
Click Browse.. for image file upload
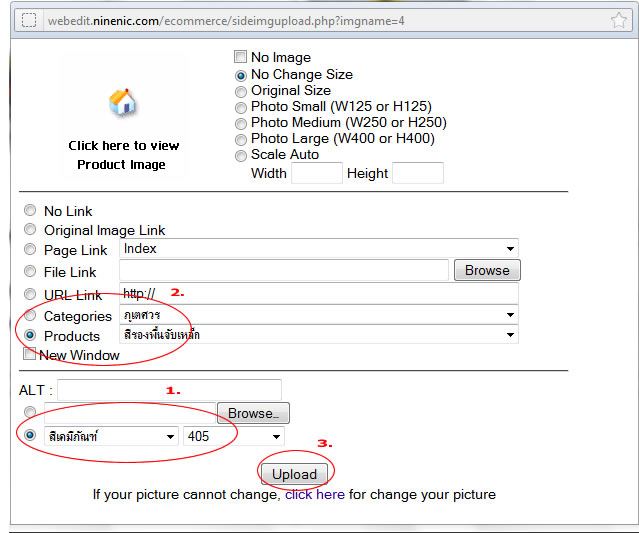(253, 413)
